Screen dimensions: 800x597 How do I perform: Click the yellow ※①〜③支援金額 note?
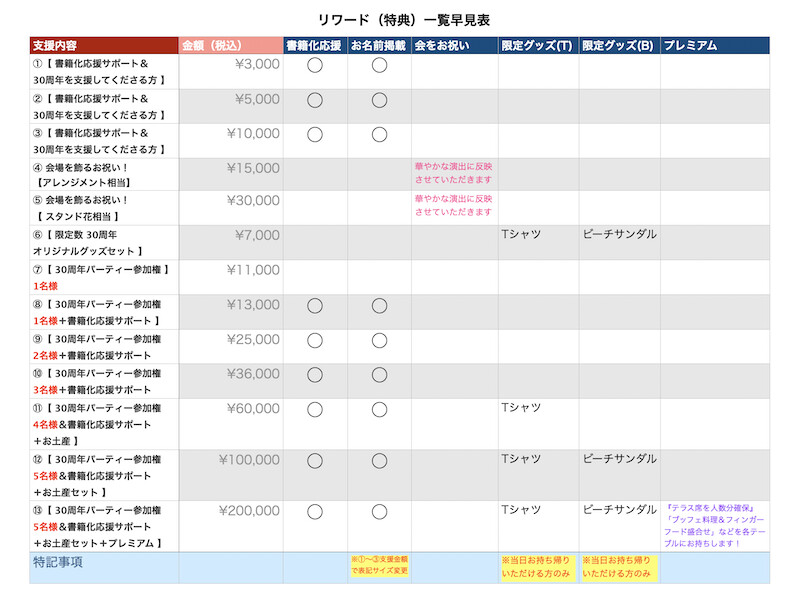coord(380,565)
